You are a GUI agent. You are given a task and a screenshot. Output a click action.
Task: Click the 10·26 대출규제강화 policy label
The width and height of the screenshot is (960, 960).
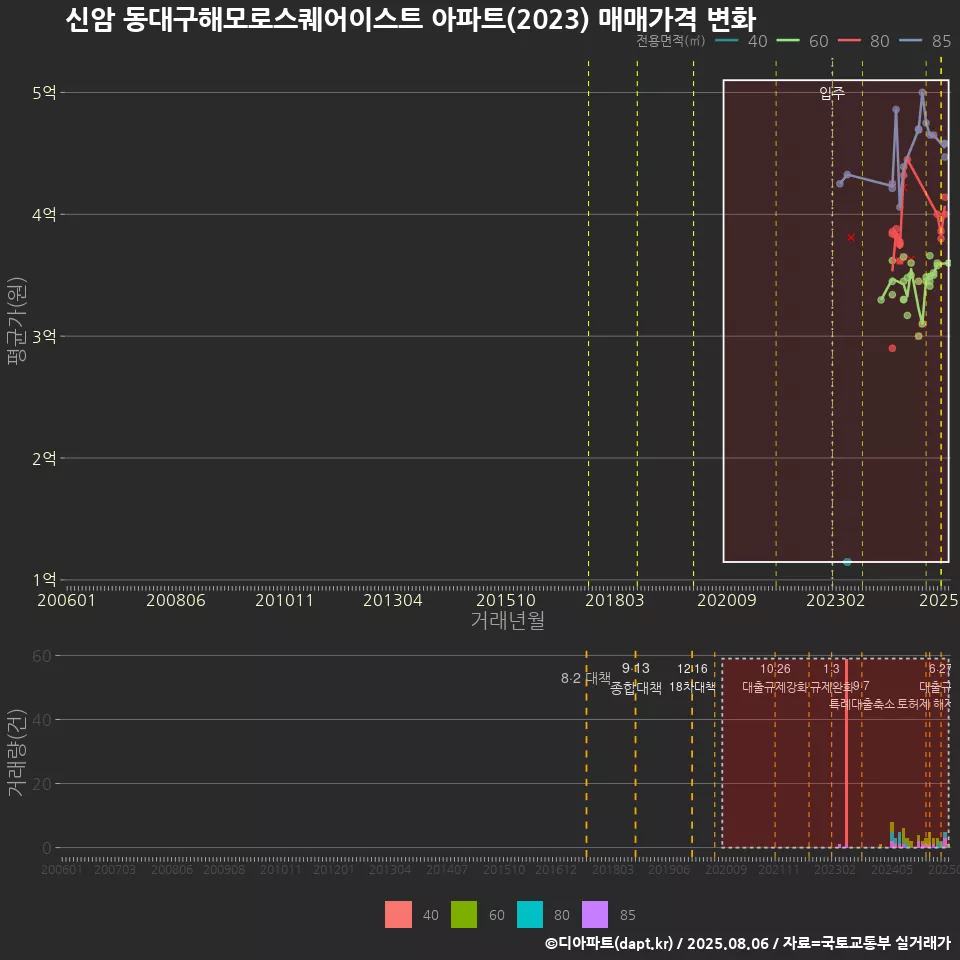pos(775,678)
